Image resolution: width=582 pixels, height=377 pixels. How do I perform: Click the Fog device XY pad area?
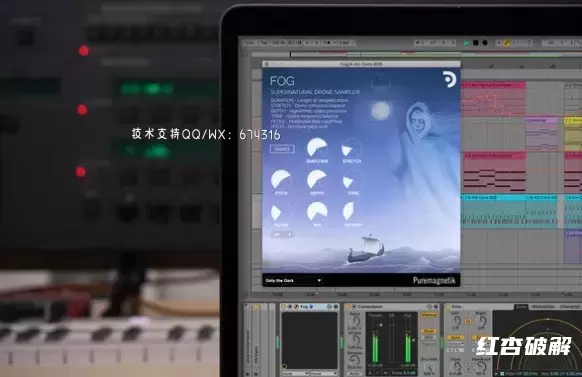click(x=310, y=341)
